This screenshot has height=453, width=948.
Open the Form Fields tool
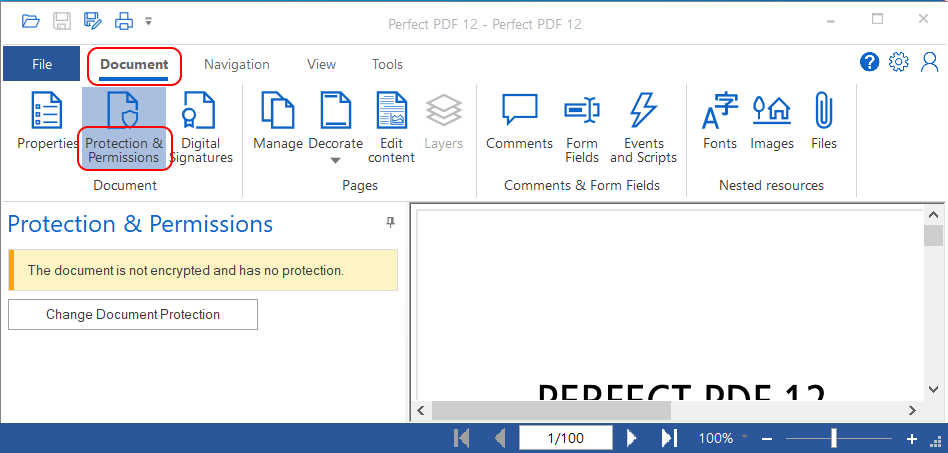tap(582, 127)
